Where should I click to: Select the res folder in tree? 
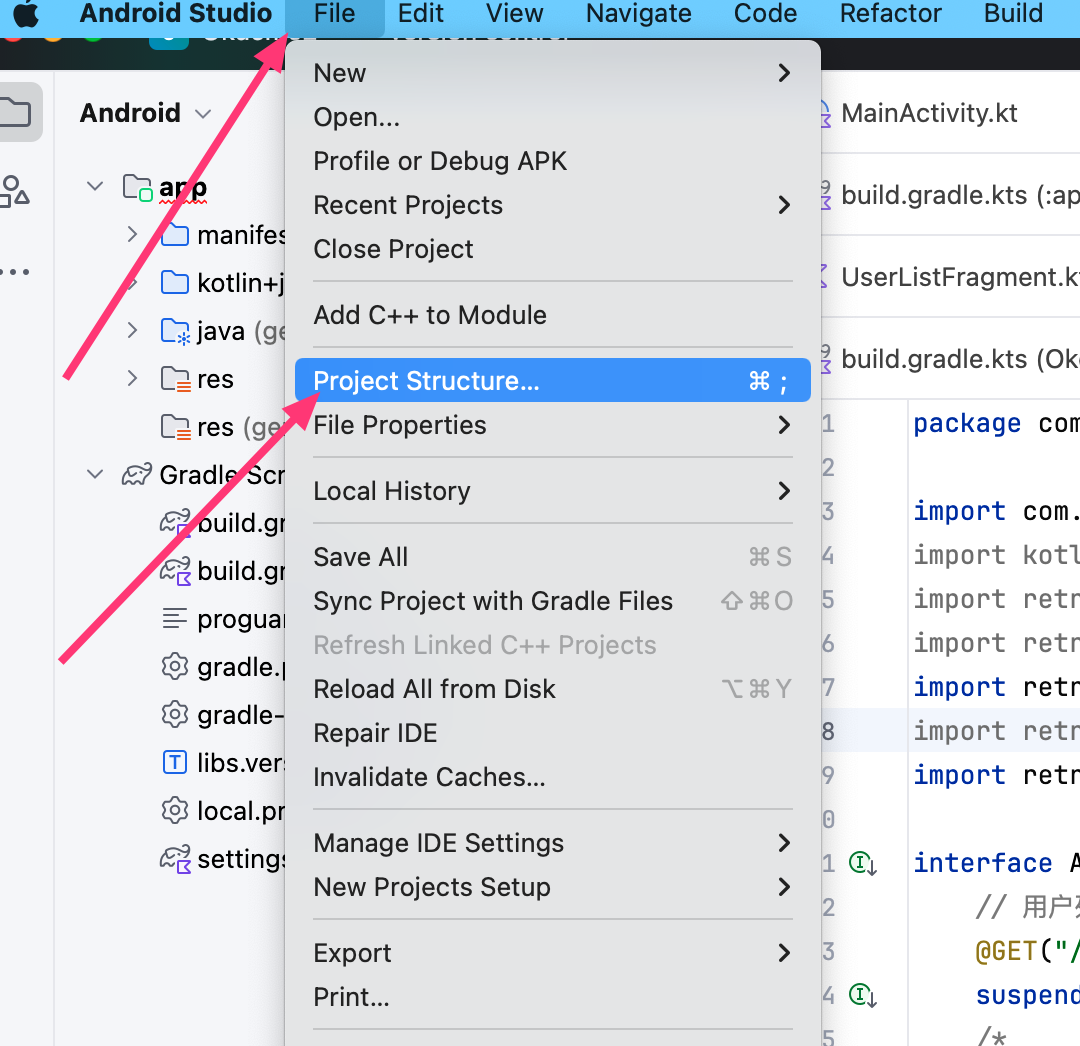point(215,379)
